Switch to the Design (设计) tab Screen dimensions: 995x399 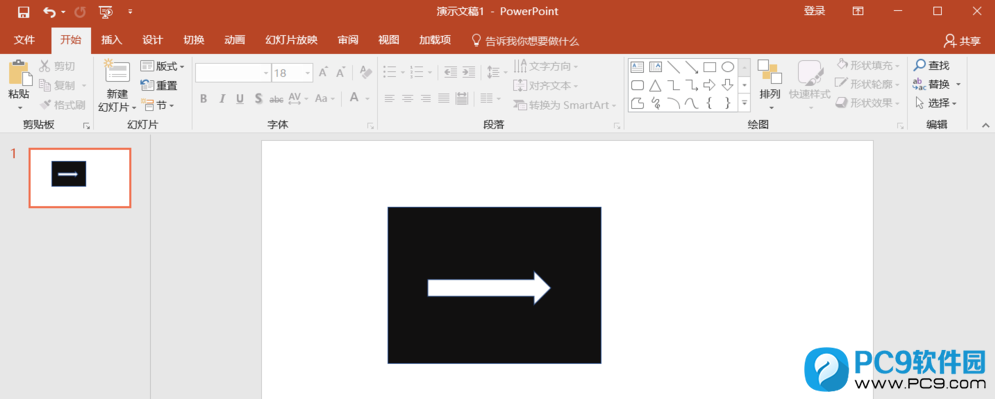tap(152, 41)
